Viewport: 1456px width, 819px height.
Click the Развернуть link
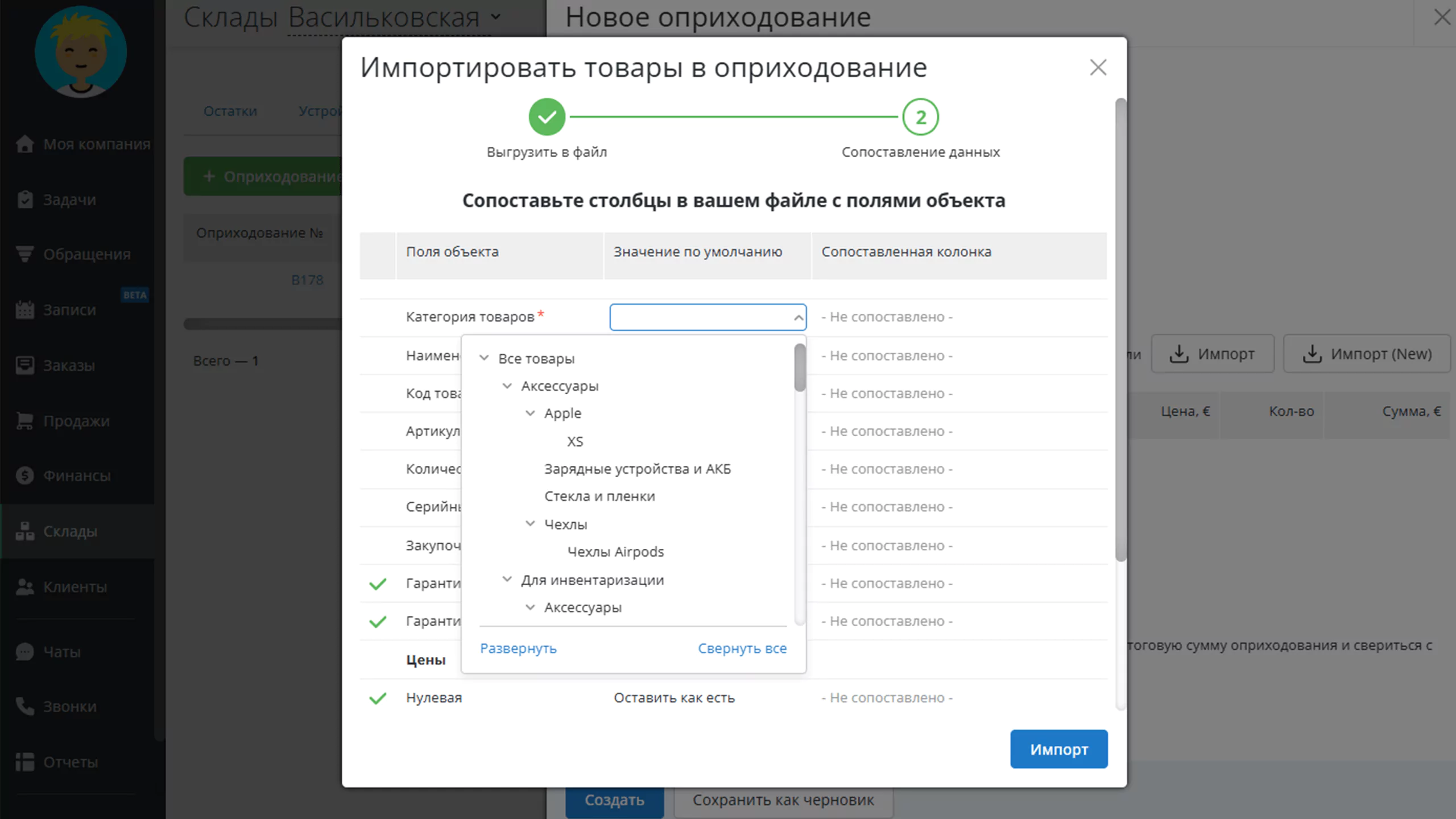coord(518,648)
